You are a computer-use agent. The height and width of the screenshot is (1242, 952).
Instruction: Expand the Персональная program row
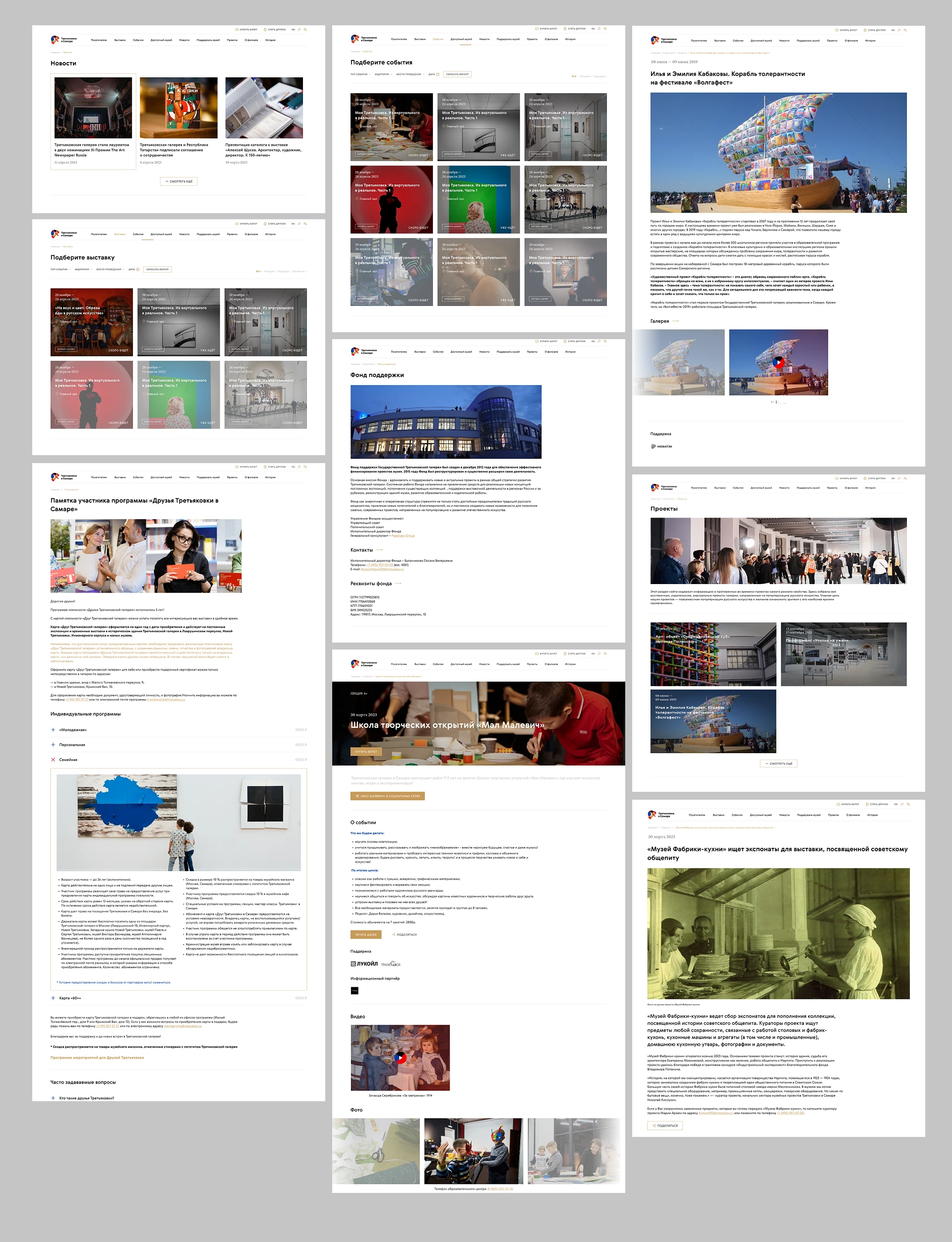[x=178, y=745]
